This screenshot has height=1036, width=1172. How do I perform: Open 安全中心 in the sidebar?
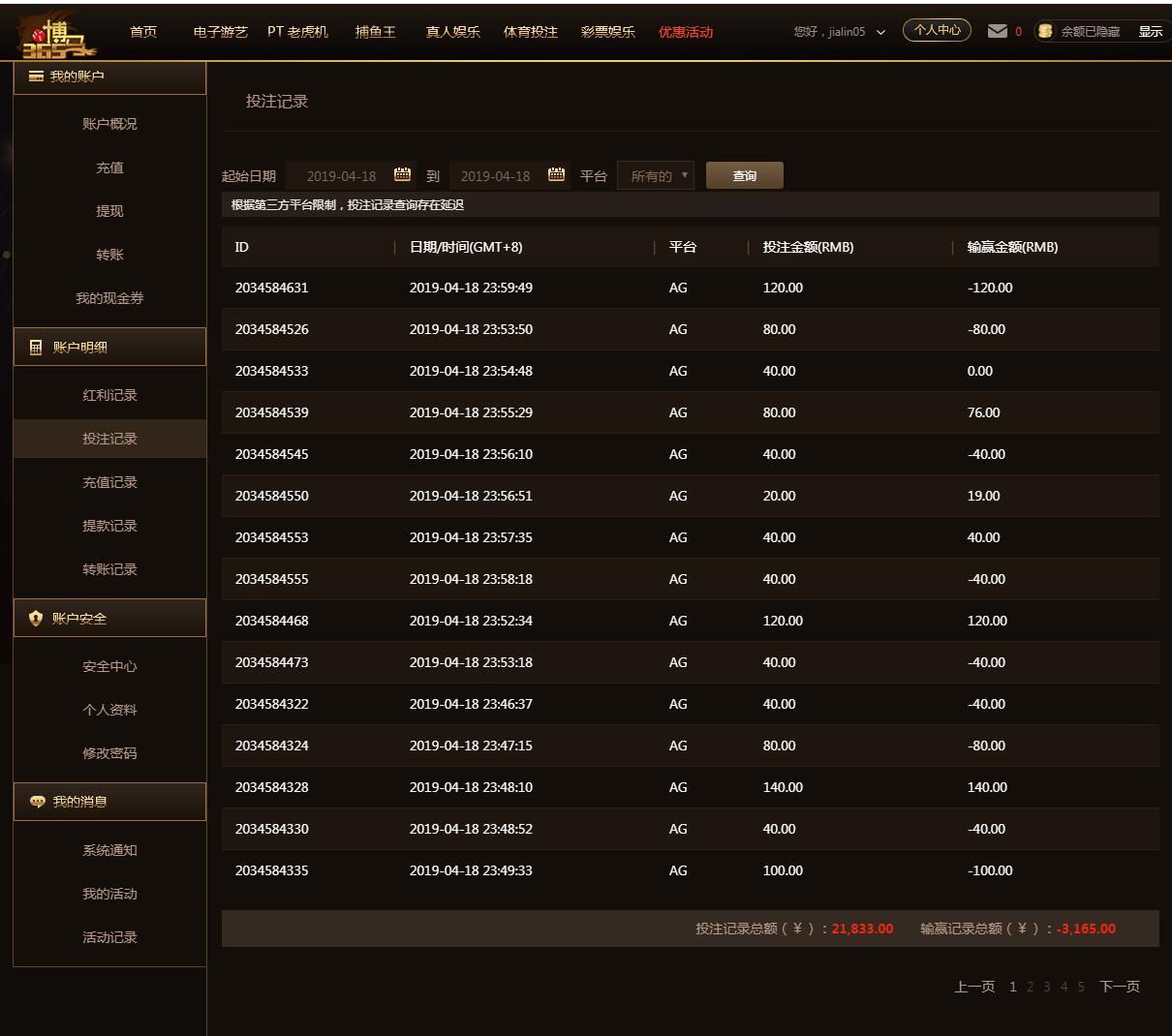[x=109, y=666]
